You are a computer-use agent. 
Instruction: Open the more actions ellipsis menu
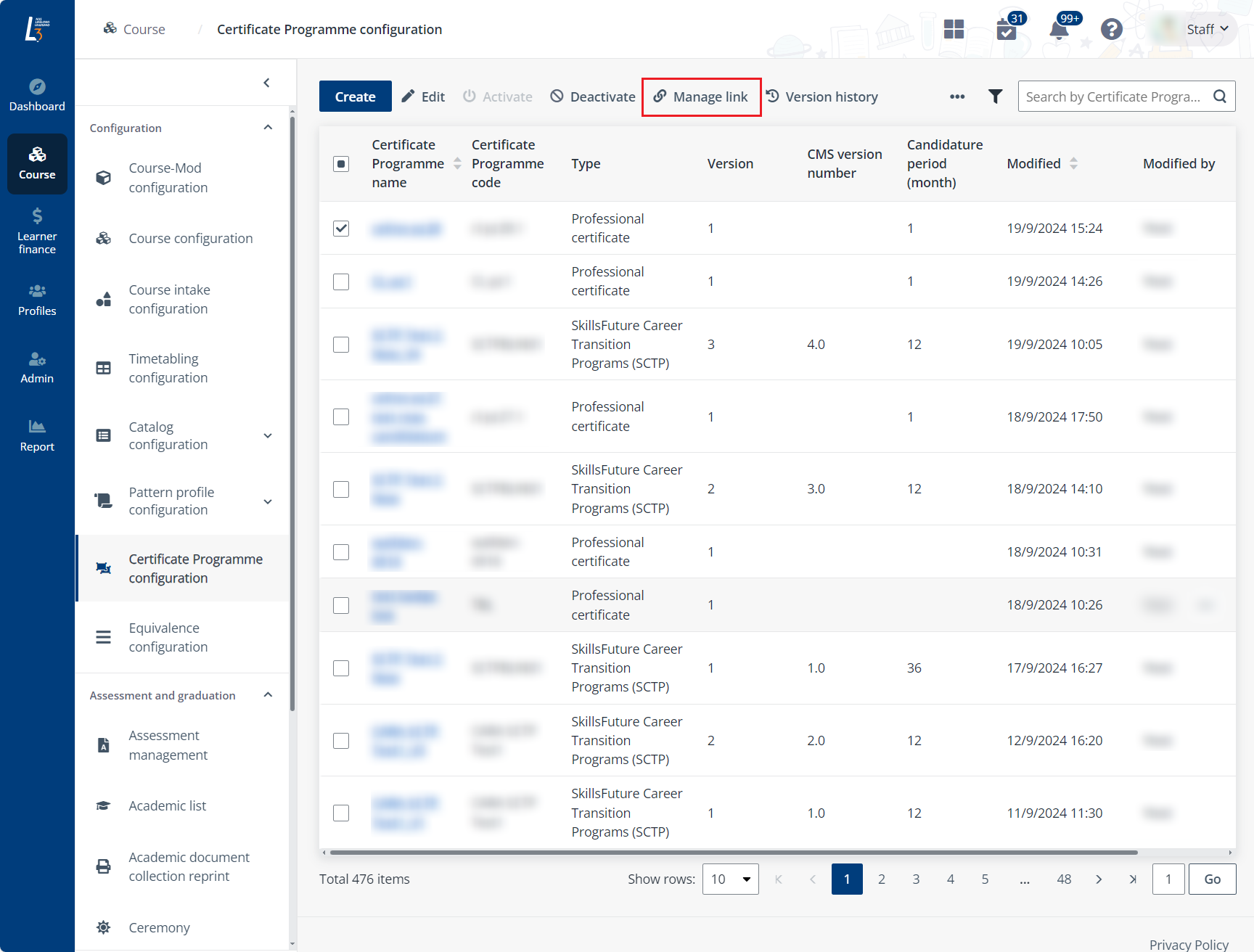(x=957, y=96)
